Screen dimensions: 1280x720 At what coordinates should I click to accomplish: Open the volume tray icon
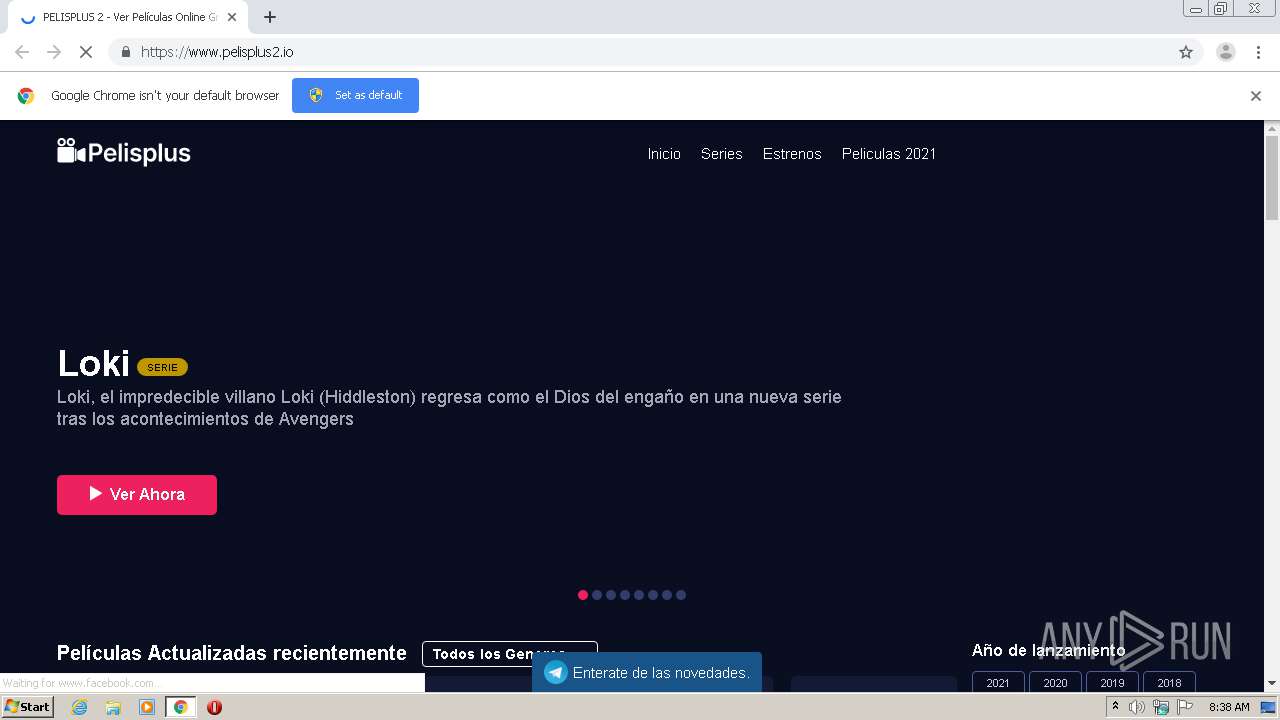pos(1137,707)
